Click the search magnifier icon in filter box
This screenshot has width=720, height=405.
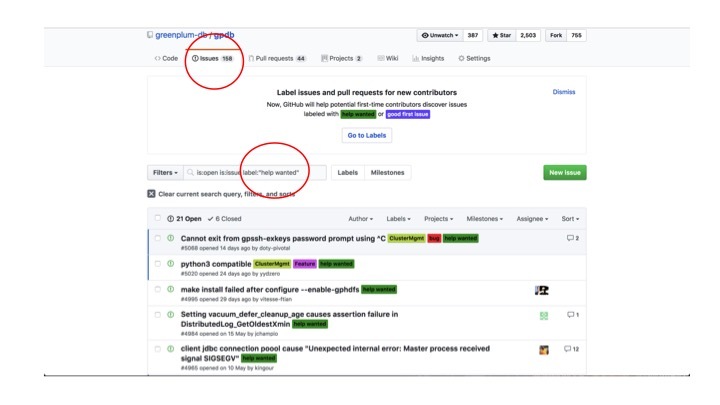pyautogui.click(x=190, y=173)
